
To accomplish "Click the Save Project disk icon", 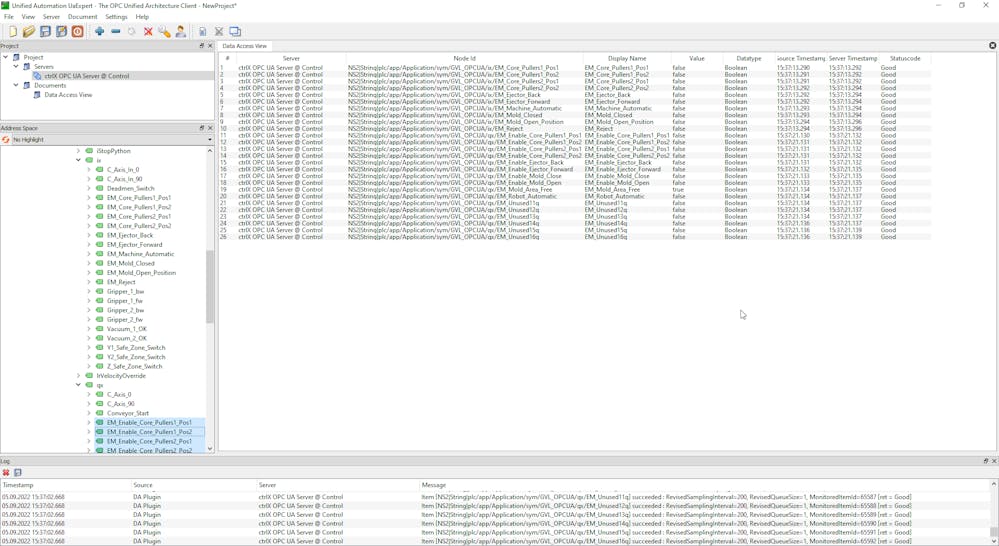I will point(45,32).
